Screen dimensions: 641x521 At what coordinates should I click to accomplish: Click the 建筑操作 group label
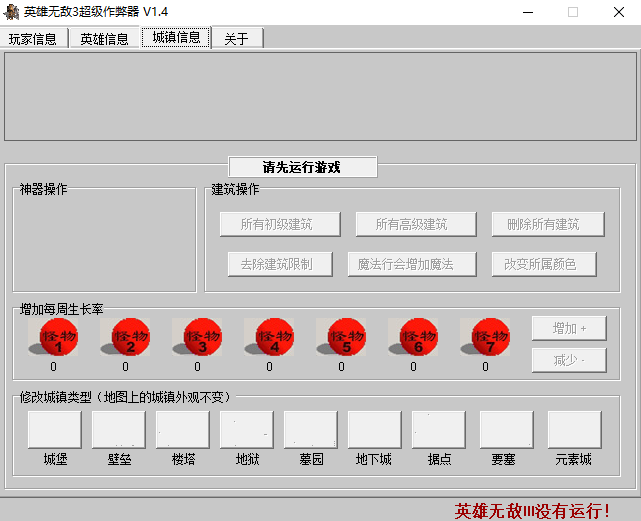point(235,189)
